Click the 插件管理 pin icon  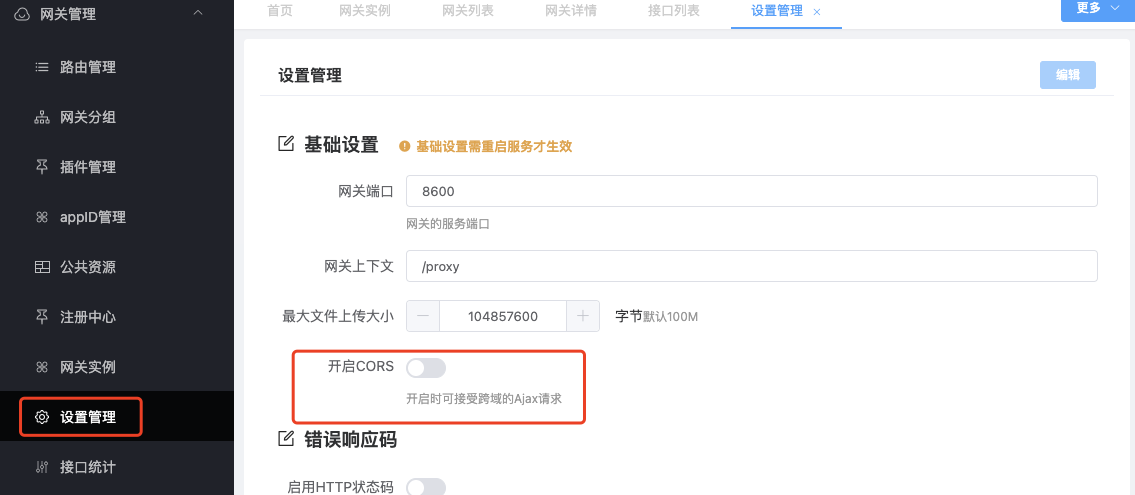coord(42,167)
